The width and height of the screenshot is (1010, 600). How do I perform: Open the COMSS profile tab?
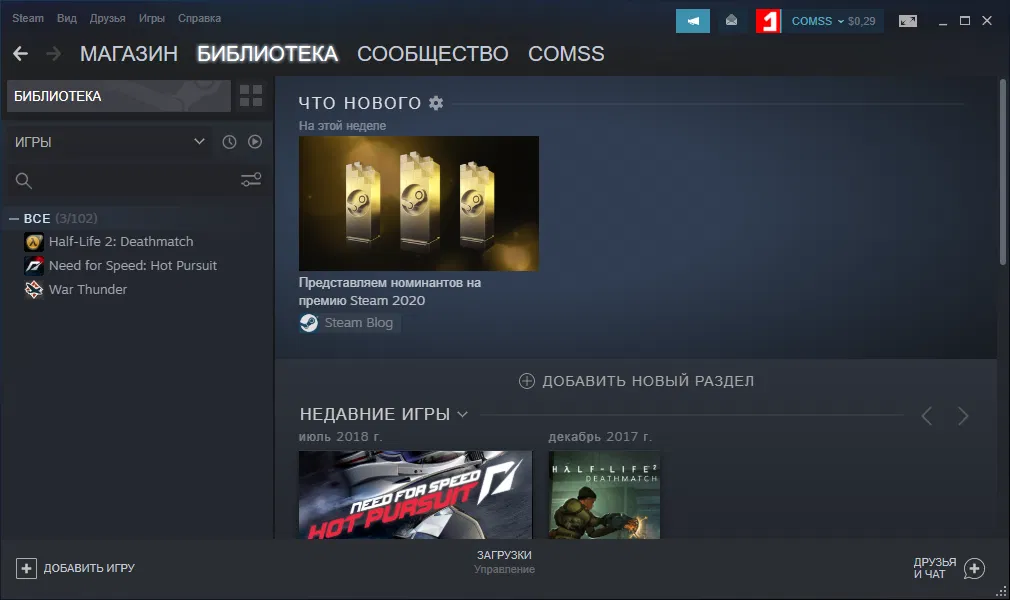pos(566,53)
